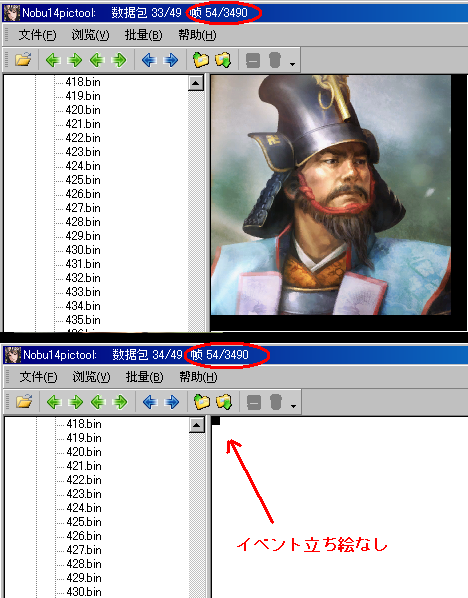The image size is (468, 598).
Task: Open the toolbar dropdown arrow in the 34/49 window
Action: tap(293, 406)
